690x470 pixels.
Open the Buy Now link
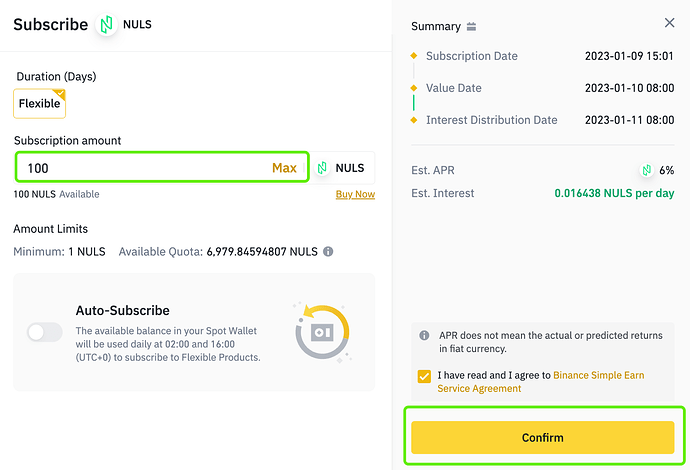(355, 194)
